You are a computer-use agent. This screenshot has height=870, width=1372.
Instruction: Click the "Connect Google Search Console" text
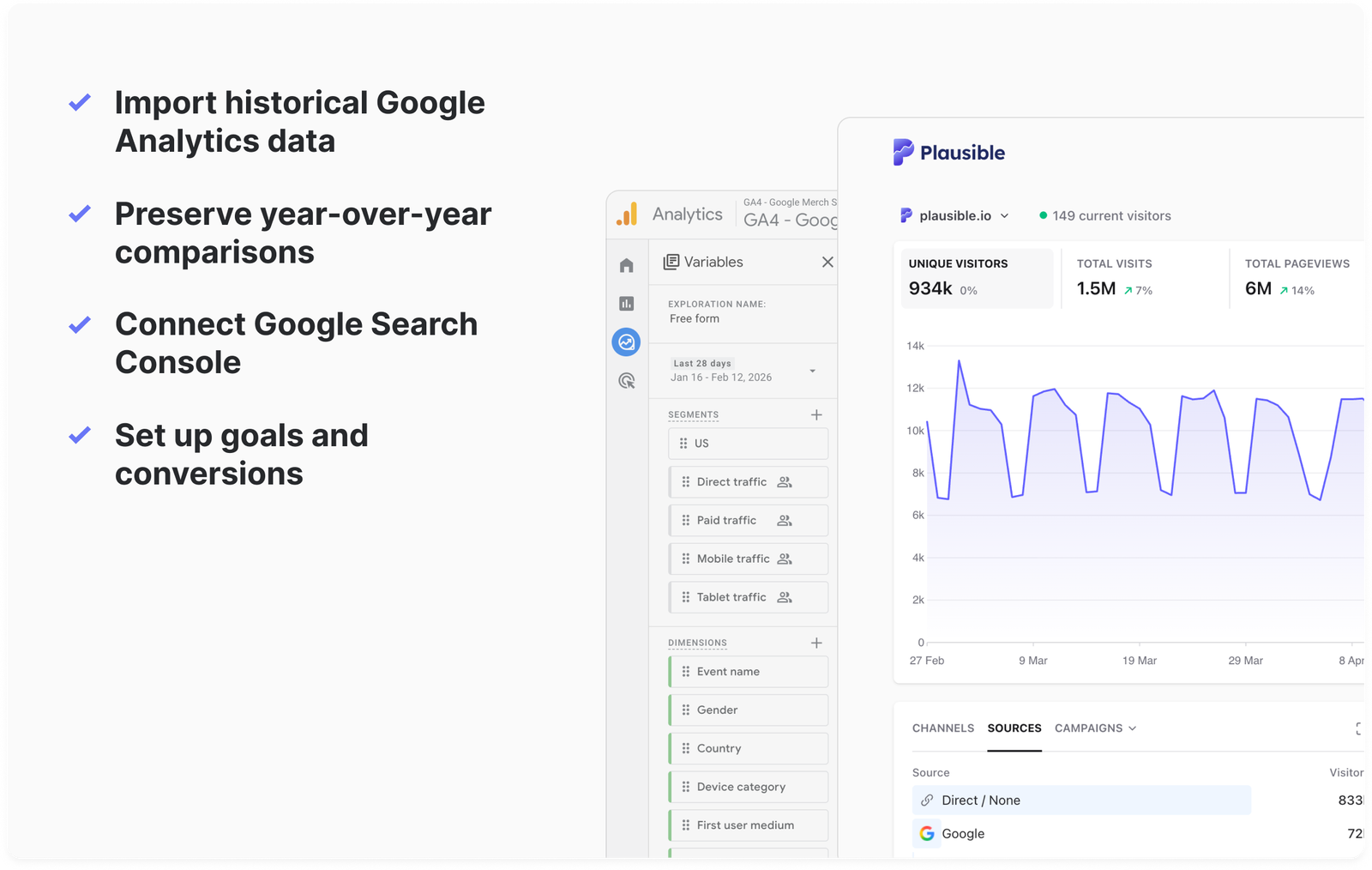[x=297, y=342]
